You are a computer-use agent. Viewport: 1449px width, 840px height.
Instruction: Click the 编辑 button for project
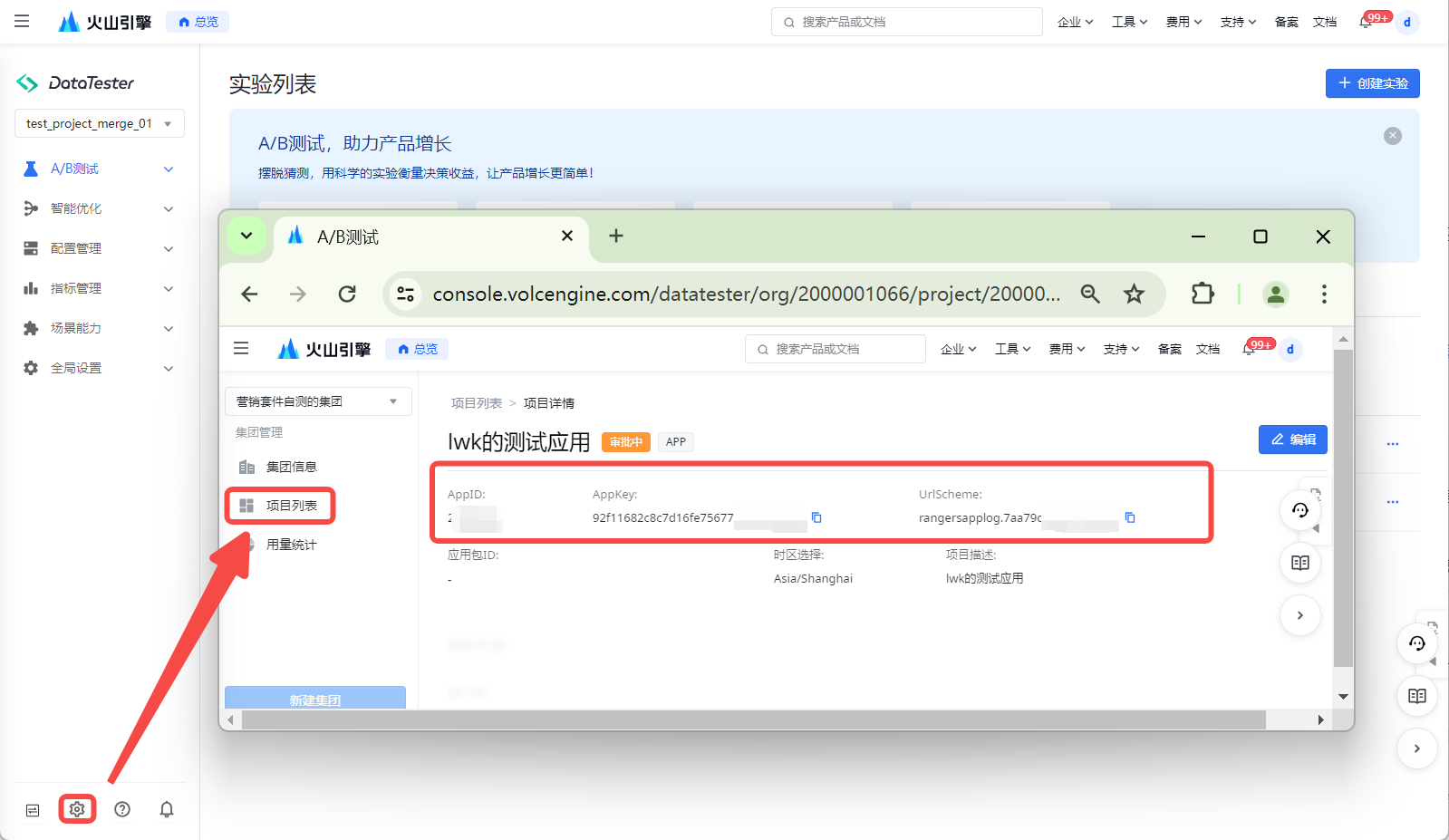1293,439
